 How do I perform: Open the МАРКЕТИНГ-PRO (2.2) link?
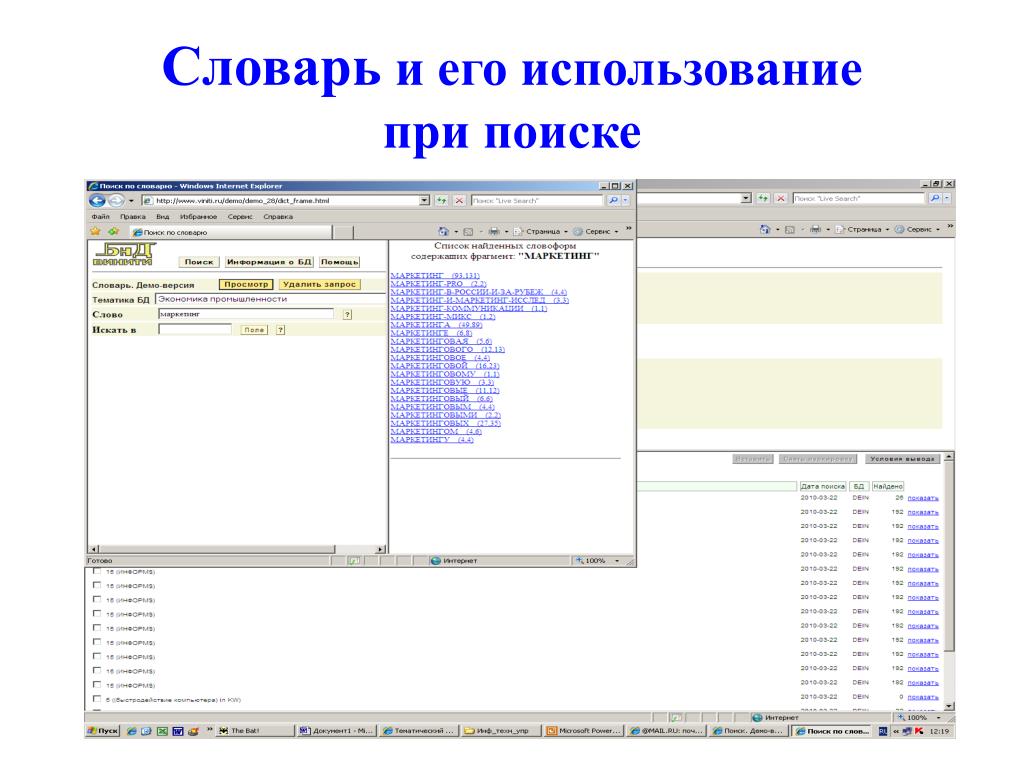pos(438,284)
